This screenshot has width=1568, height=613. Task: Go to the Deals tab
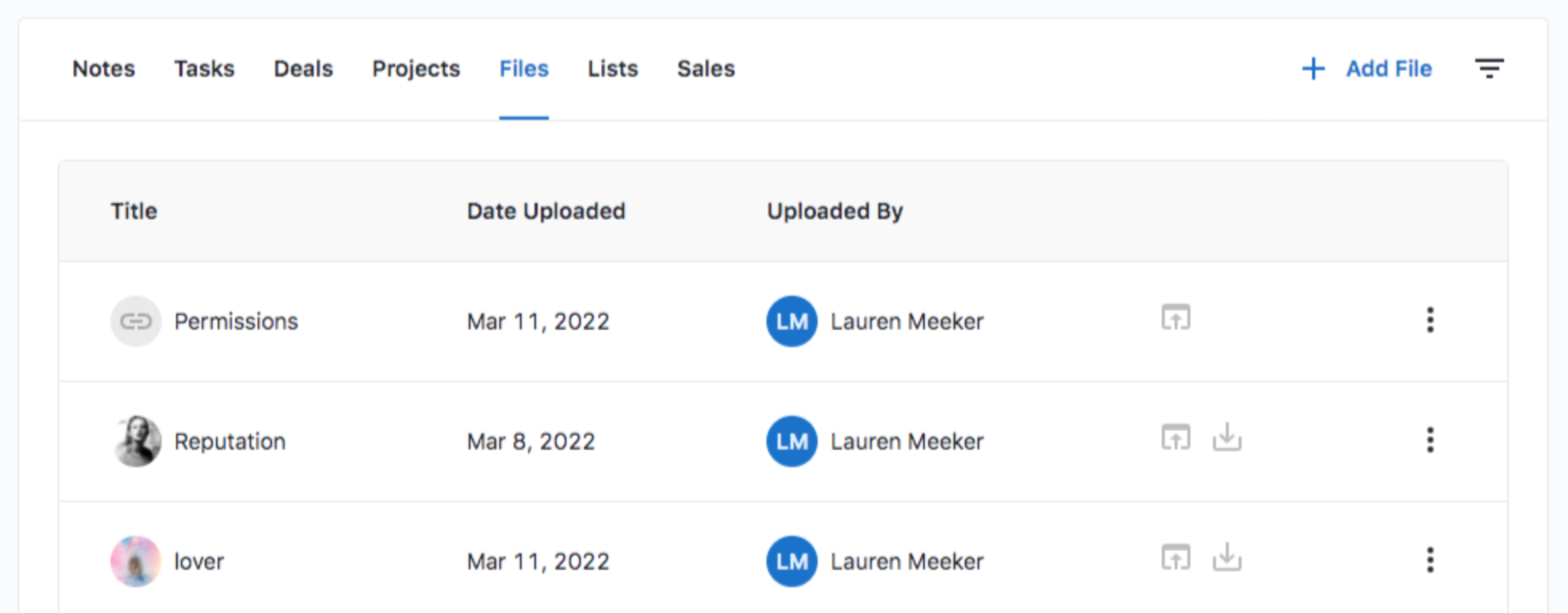303,69
